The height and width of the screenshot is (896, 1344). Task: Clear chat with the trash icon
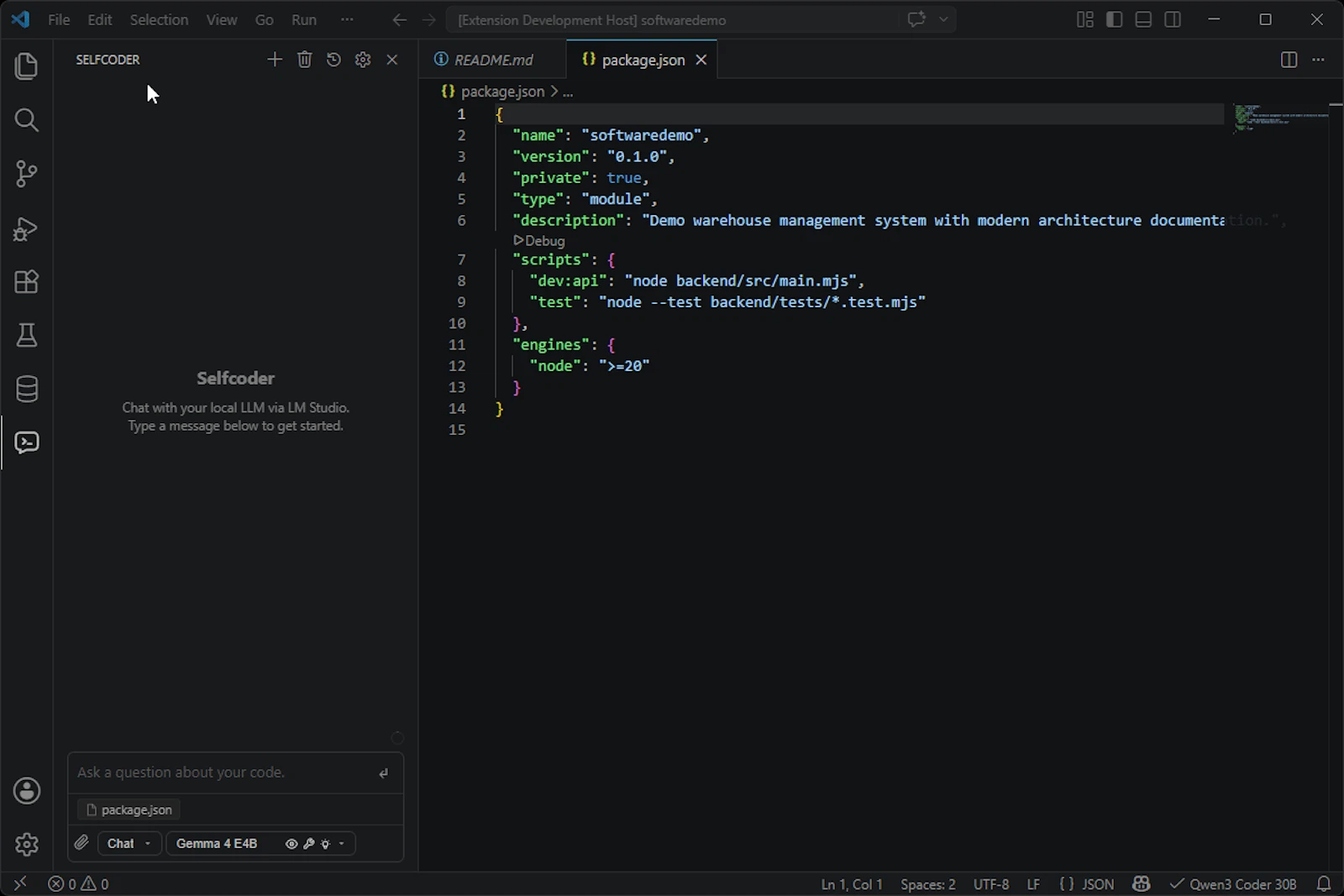tap(304, 60)
